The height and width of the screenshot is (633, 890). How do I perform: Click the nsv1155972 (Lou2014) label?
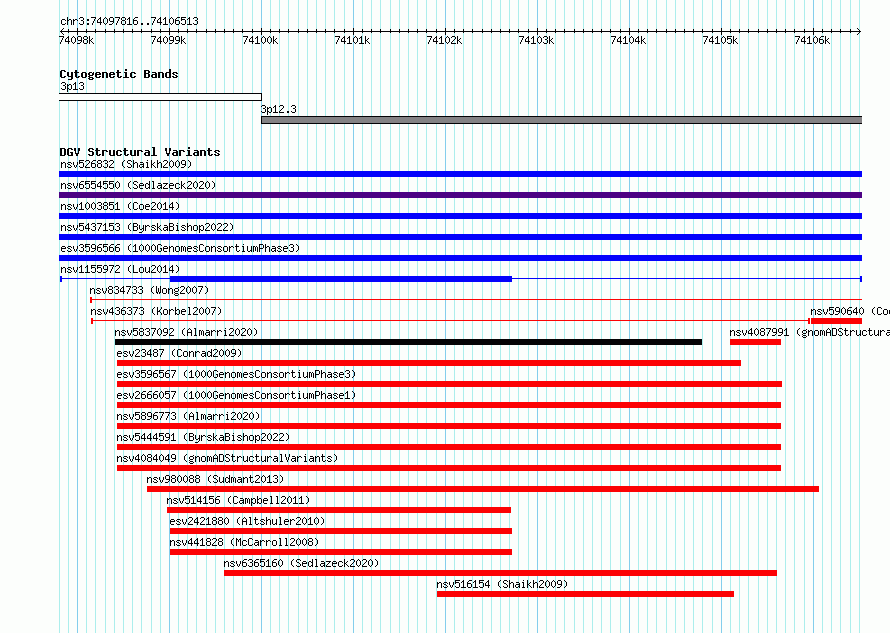120,269
